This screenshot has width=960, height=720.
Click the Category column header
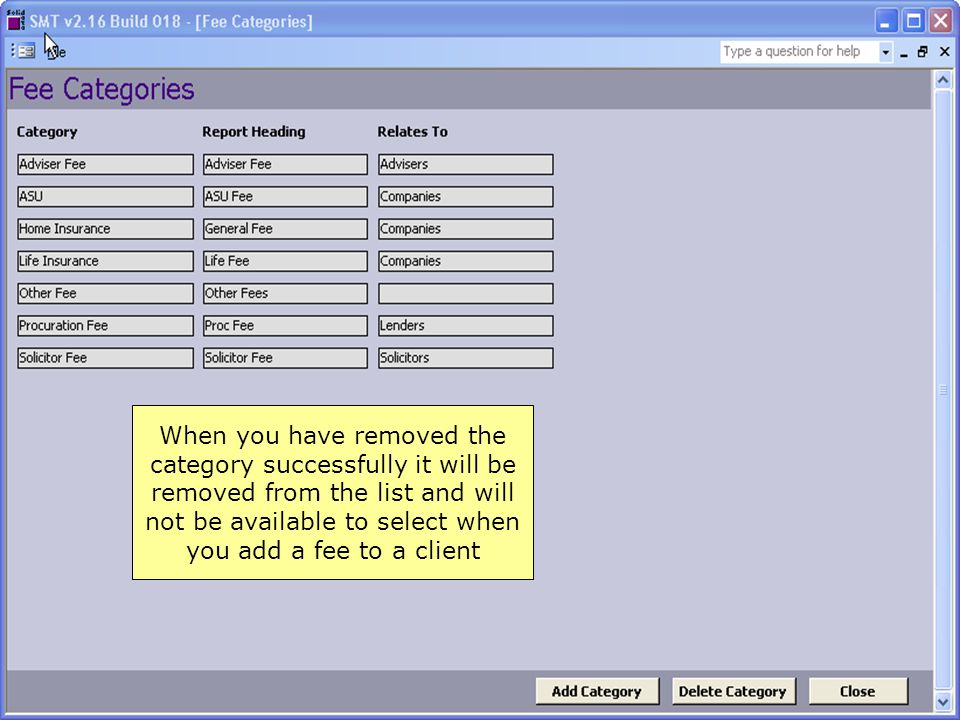(47, 132)
